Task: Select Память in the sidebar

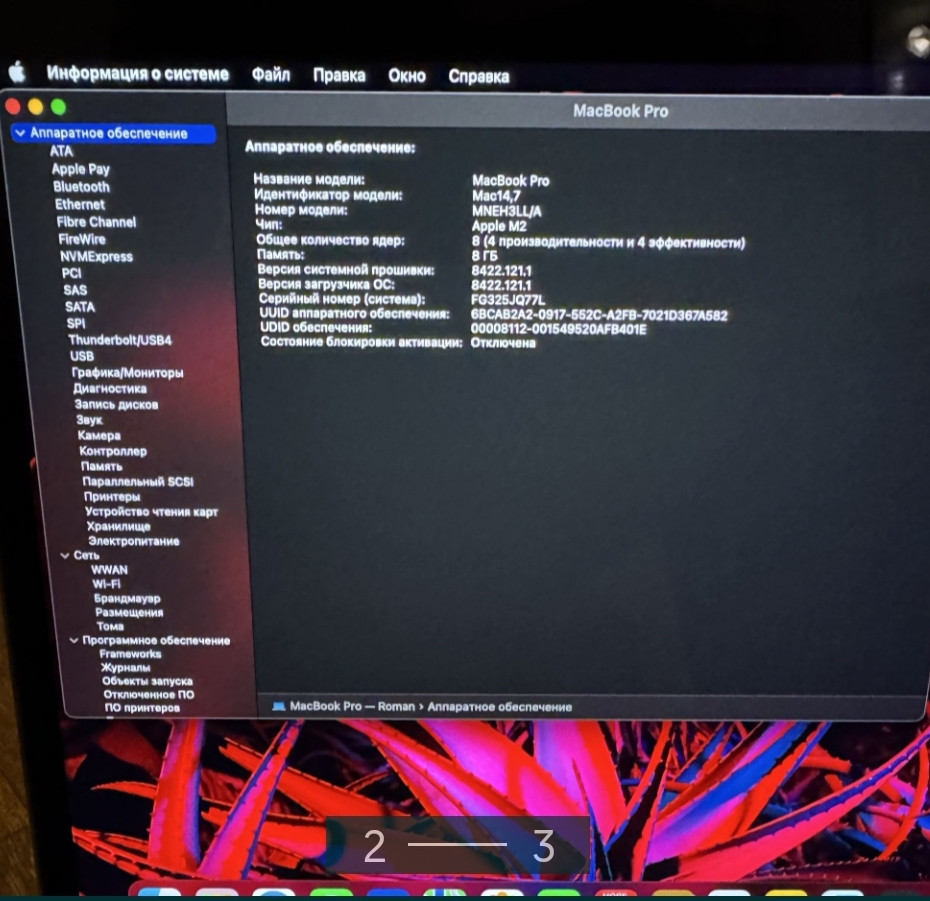Action: point(98,466)
